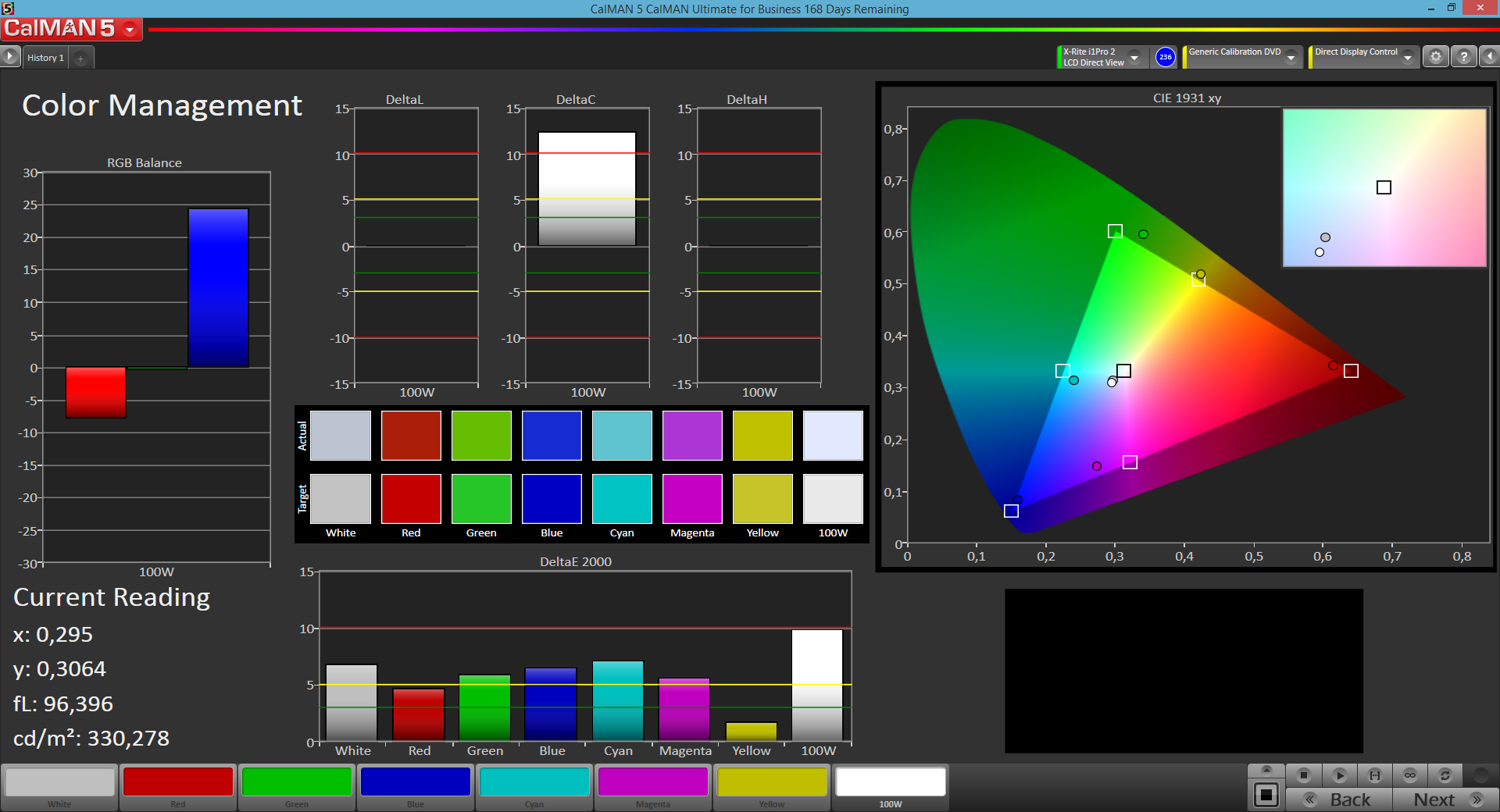The width and height of the screenshot is (1500, 812).
Task: Open the X-Rite i1Pro 2 meter dropdown
Action: pyautogui.click(x=1134, y=58)
